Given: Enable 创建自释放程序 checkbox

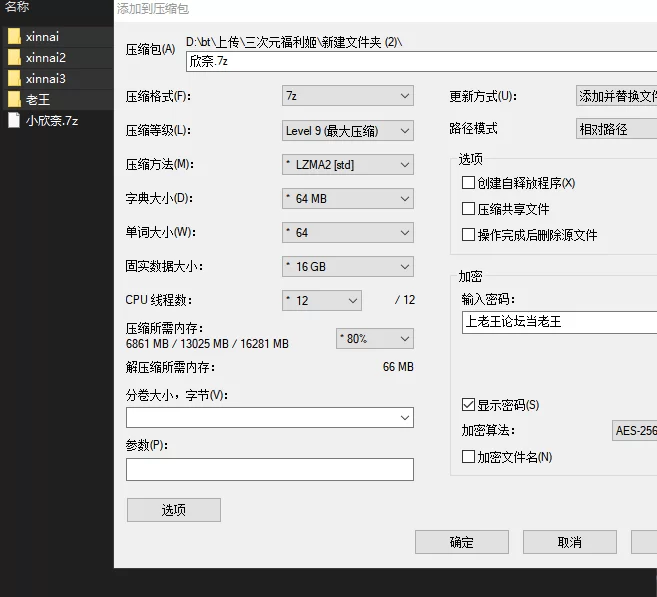Looking at the screenshot, I should pos(468,183).
